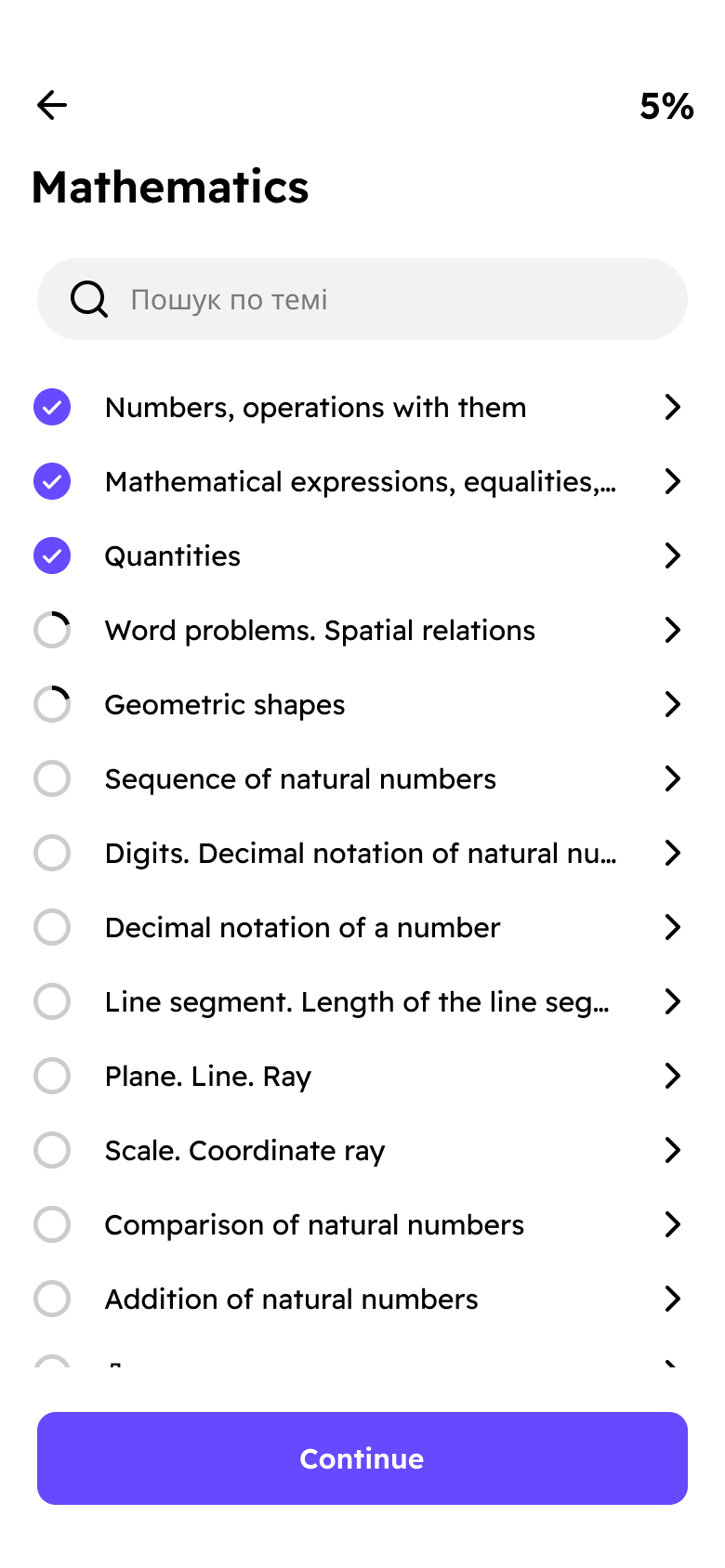Screen dimensions: 725x1568
Task: Focus the topic search field
Action: click(390, 299)
